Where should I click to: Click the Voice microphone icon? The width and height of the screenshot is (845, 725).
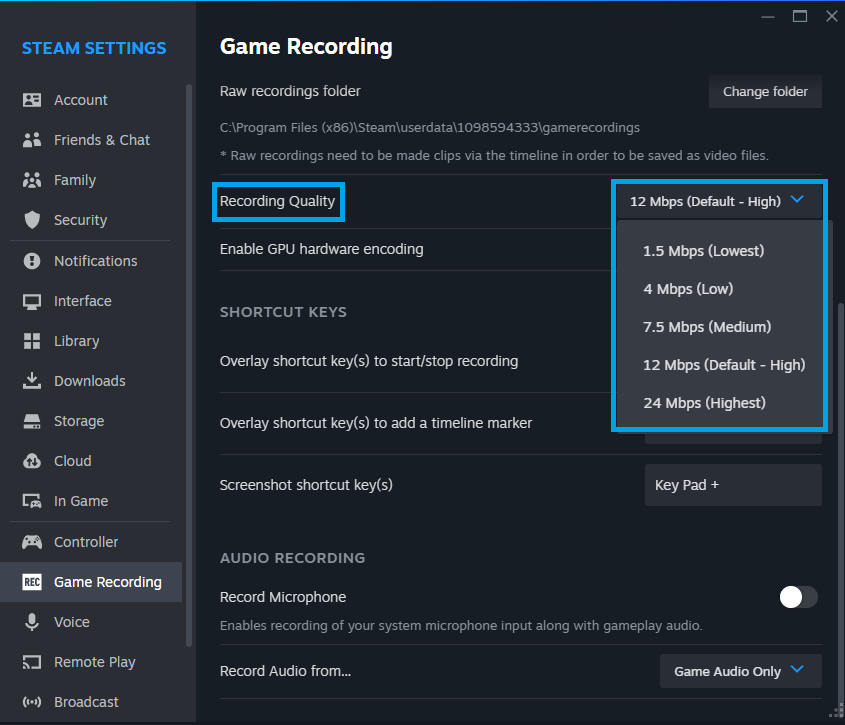(32, 622)
